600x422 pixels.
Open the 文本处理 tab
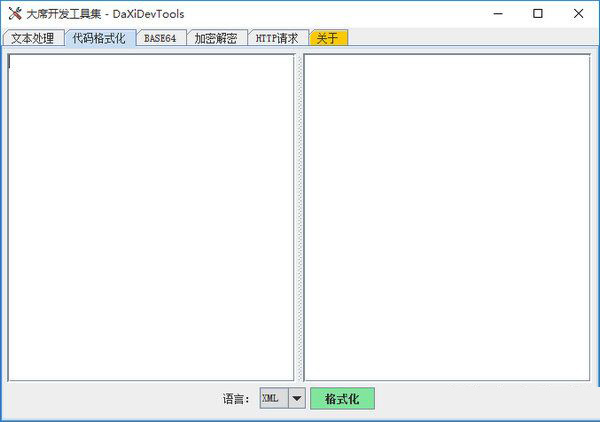tap(33, 38)
